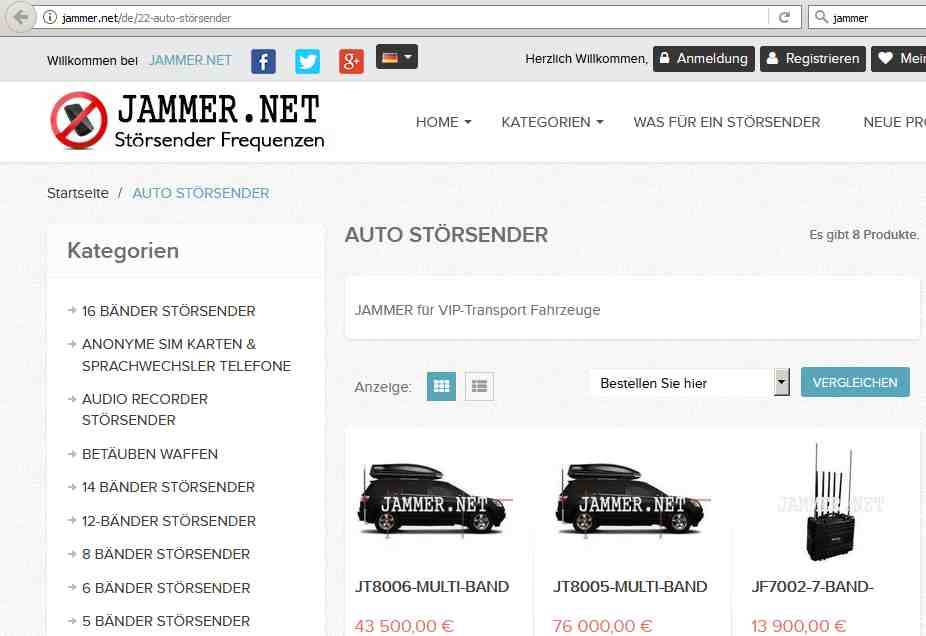Image resolution: width=926 pixels, height=636 pixels.
Task: Open WAS FÜR EIN STÖRSENDER menu item
Action: coord(726,122)
